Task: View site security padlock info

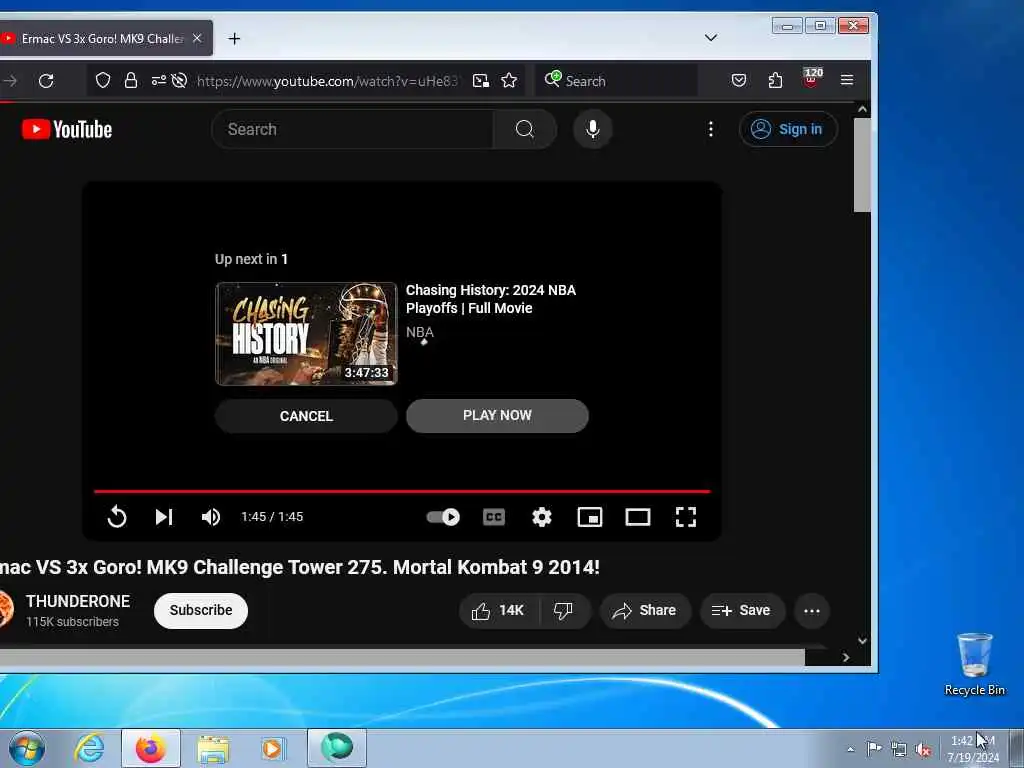Action: click(x=131, y=80)
